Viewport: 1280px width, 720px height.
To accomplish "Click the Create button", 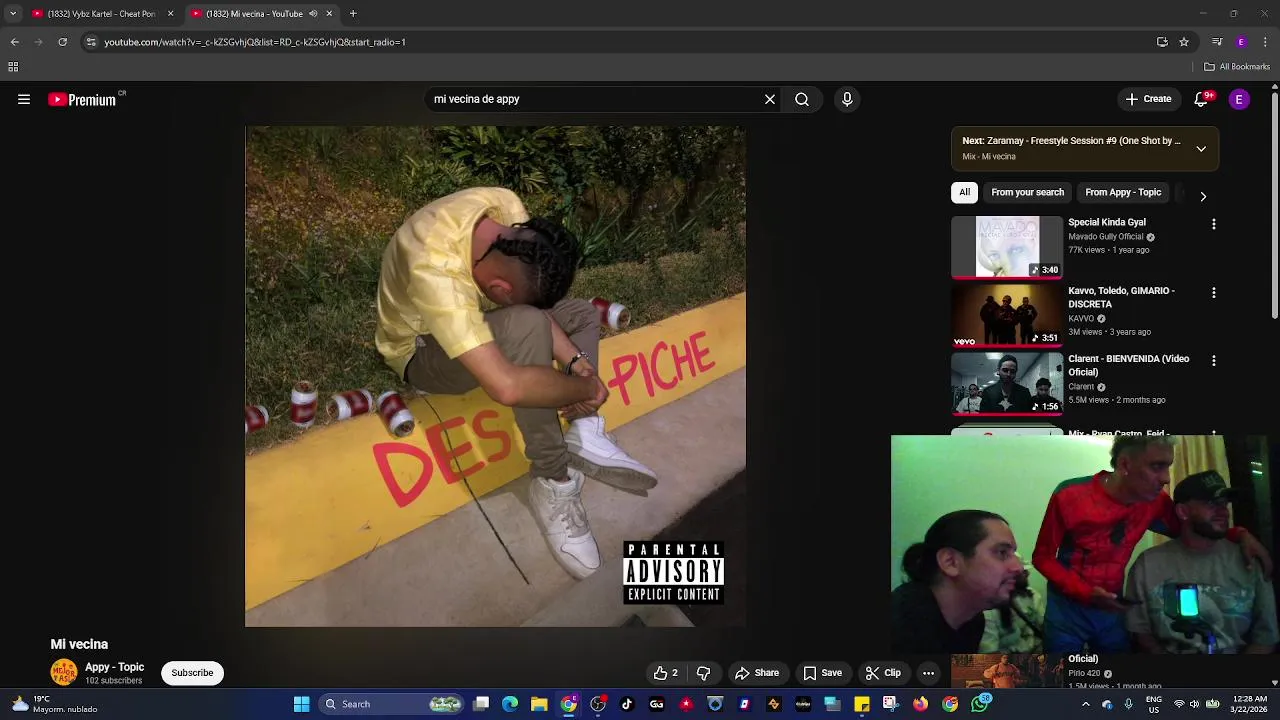I will pyautogui.click(x=1148, y=99).
